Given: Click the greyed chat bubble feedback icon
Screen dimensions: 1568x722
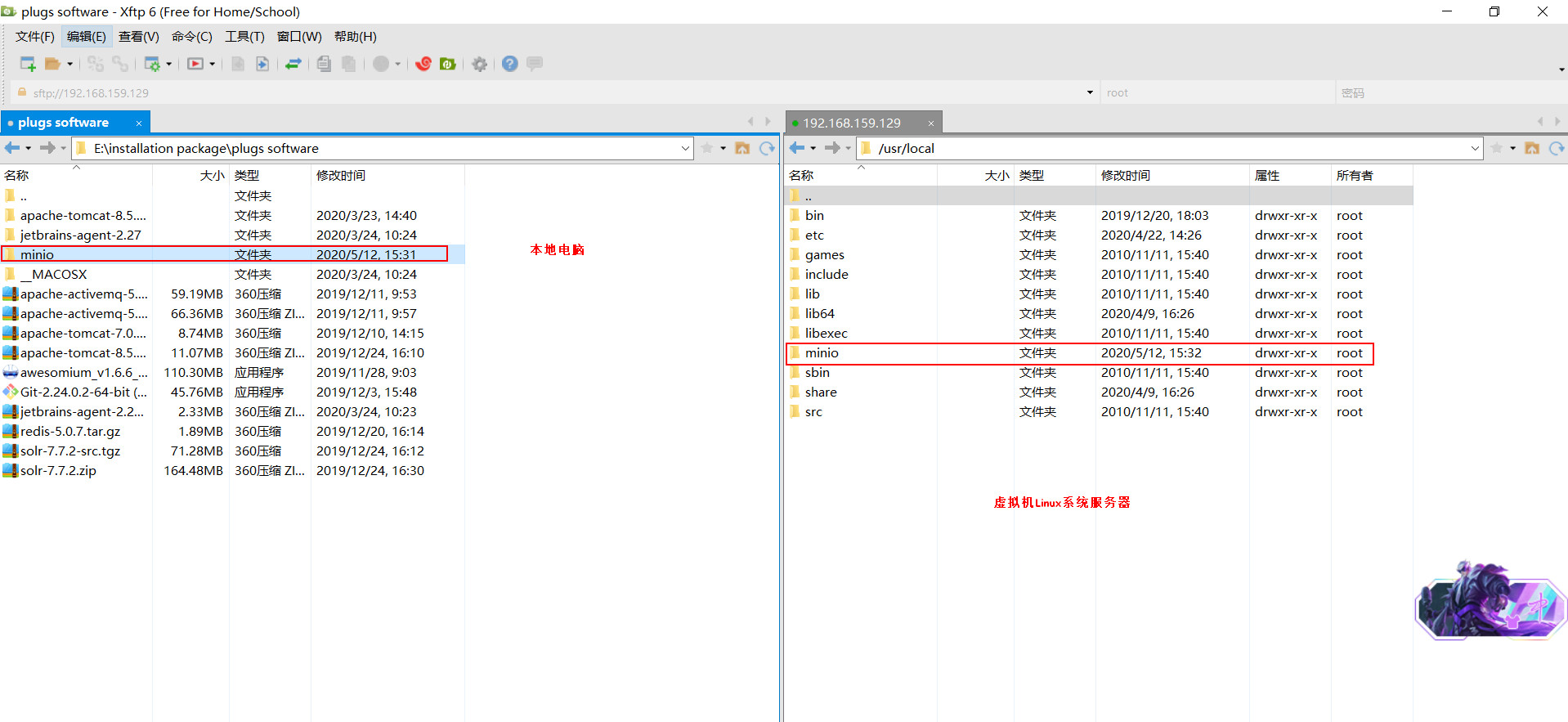Looking at the screenshot, I should point(535,64).
